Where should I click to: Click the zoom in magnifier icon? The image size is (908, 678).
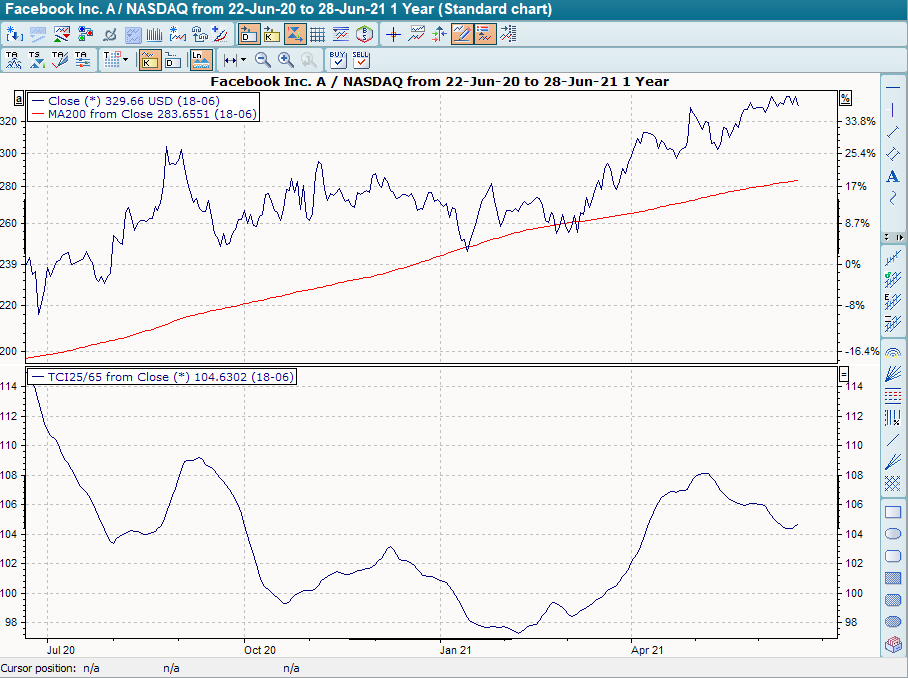[286, 60]
